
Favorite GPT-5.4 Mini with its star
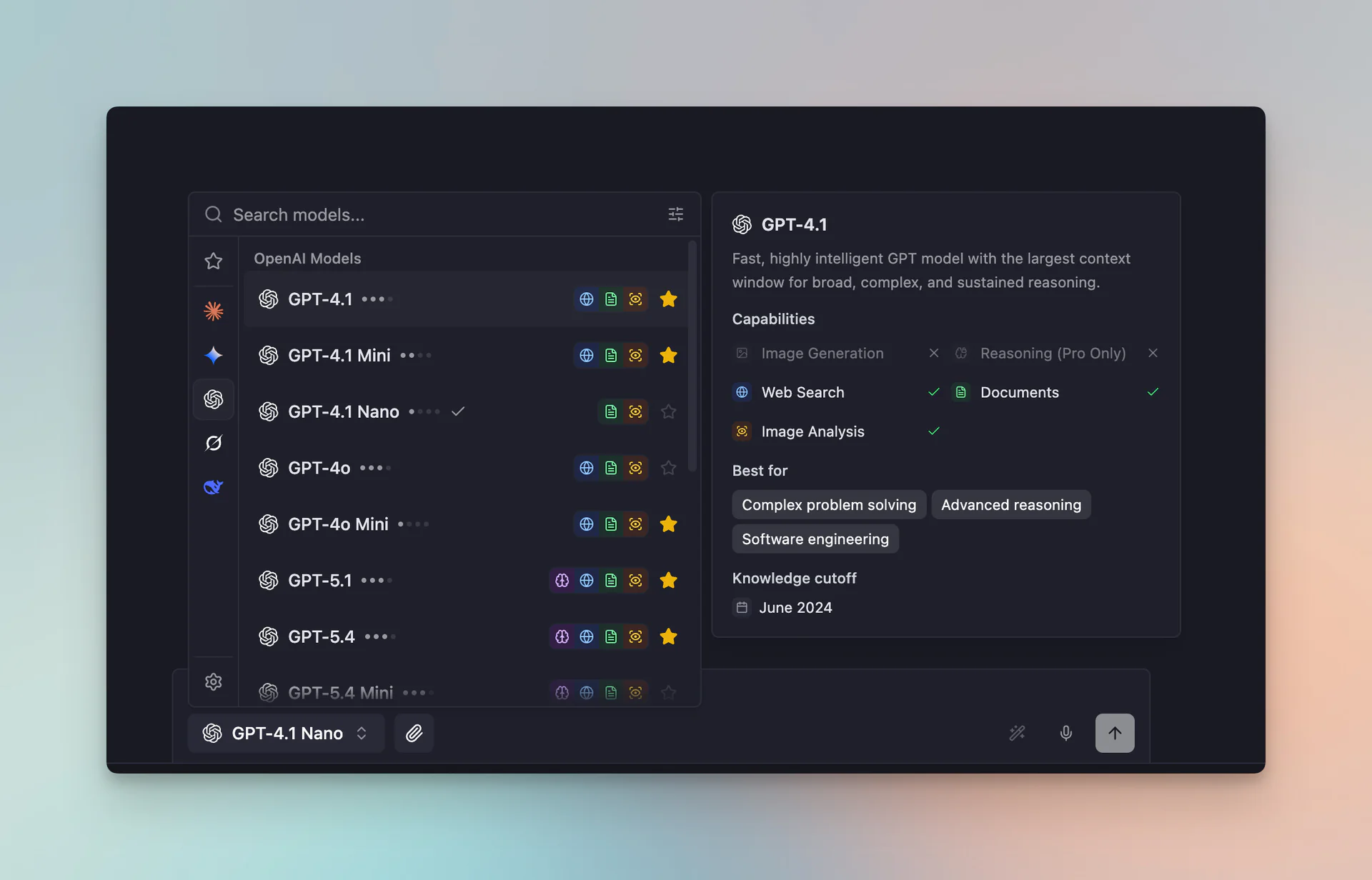[x=668, y=692]
